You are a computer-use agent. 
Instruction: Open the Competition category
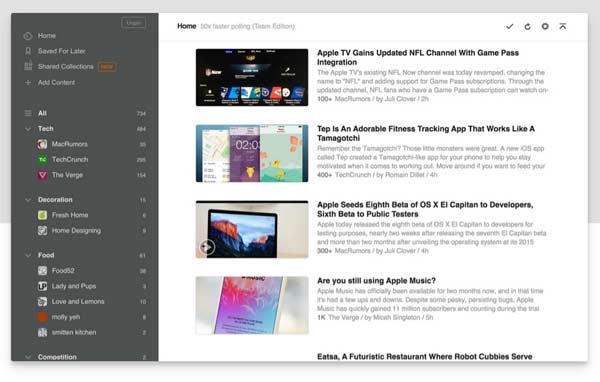[x=57, y=357]
